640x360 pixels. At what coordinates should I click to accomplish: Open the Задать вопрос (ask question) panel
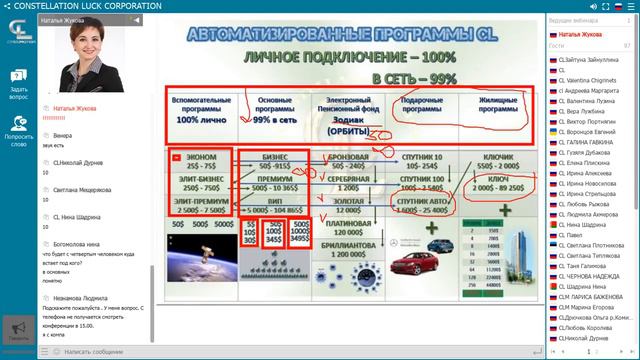tap(19, 84)
